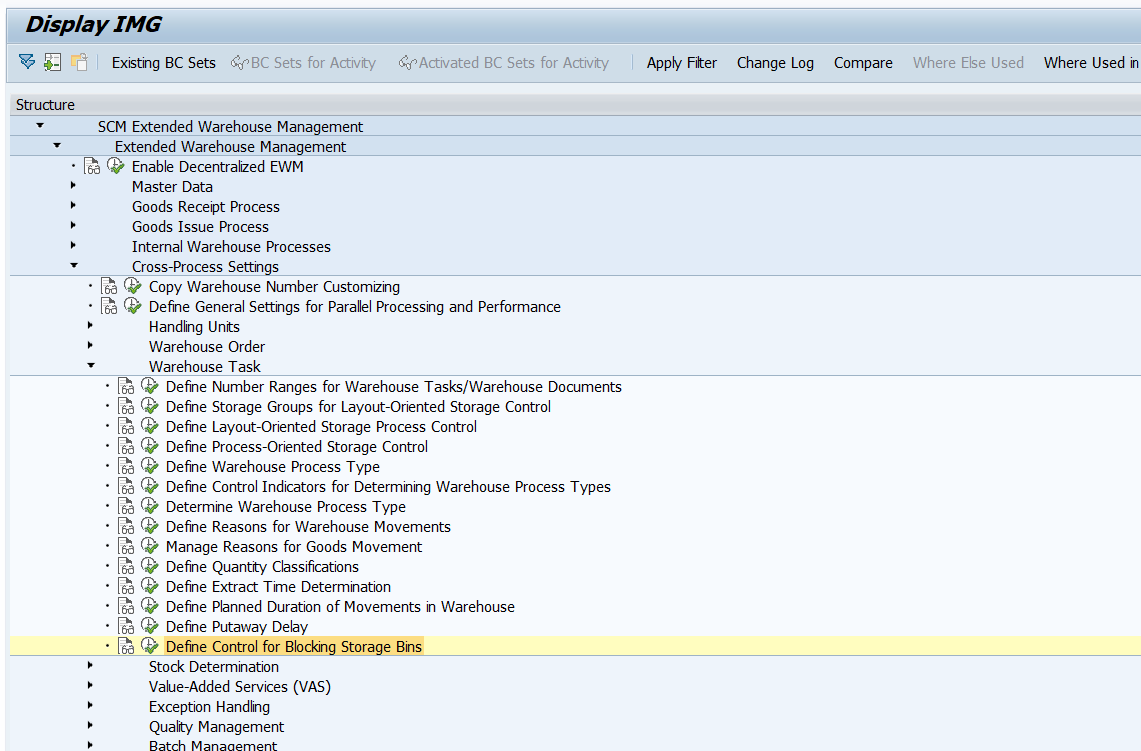
Task: Expand the Stock Determination node
Action: [90, 666]
